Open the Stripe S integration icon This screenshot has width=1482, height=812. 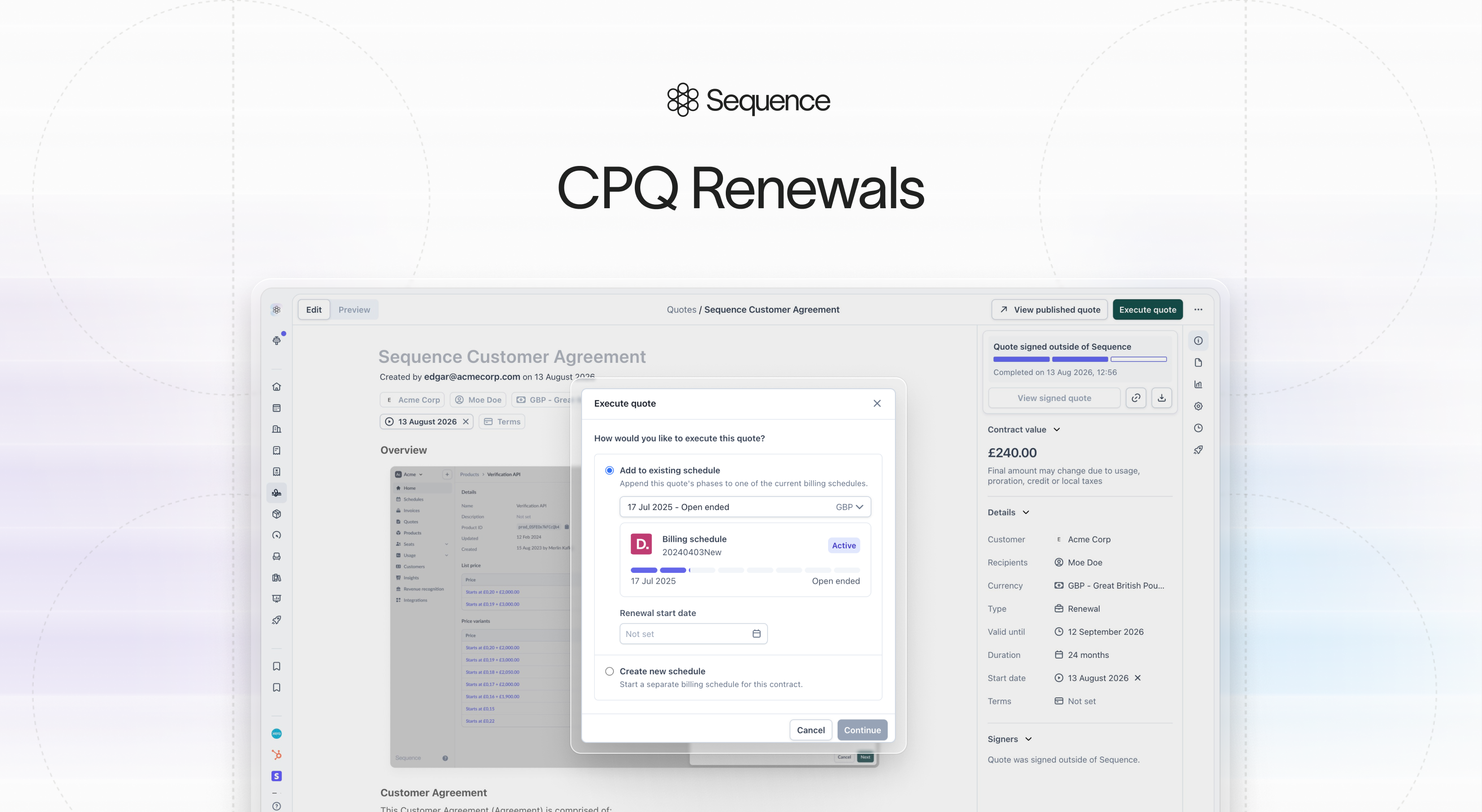pos(277,776)
